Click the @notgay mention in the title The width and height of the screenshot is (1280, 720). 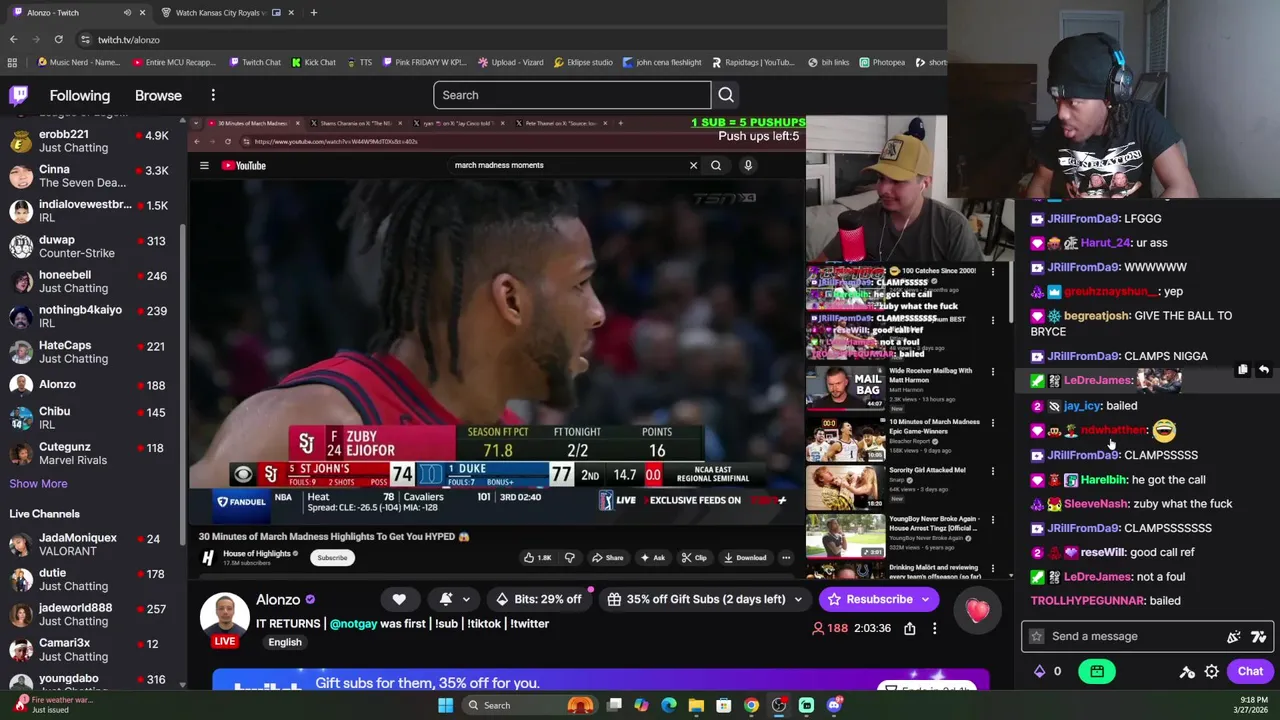click(353, 624)
